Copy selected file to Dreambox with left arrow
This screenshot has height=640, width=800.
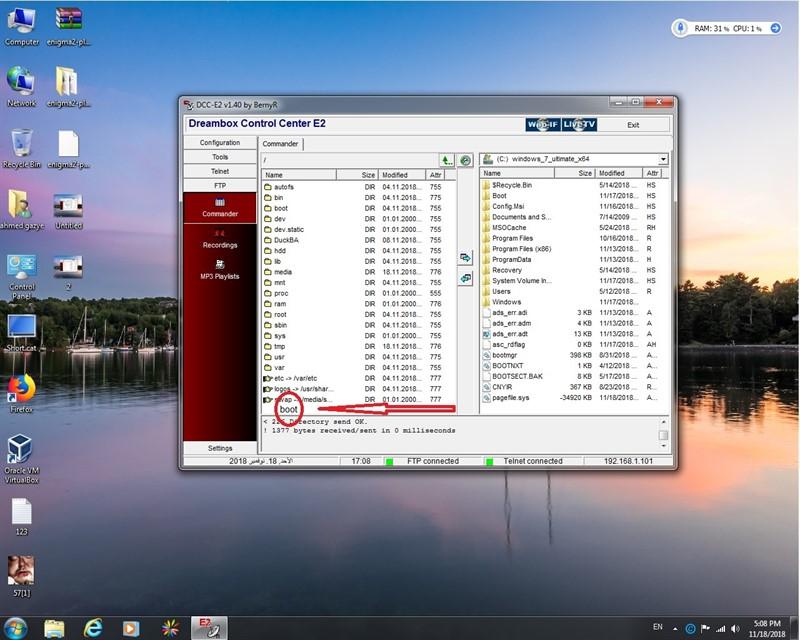tap(465, 278)
